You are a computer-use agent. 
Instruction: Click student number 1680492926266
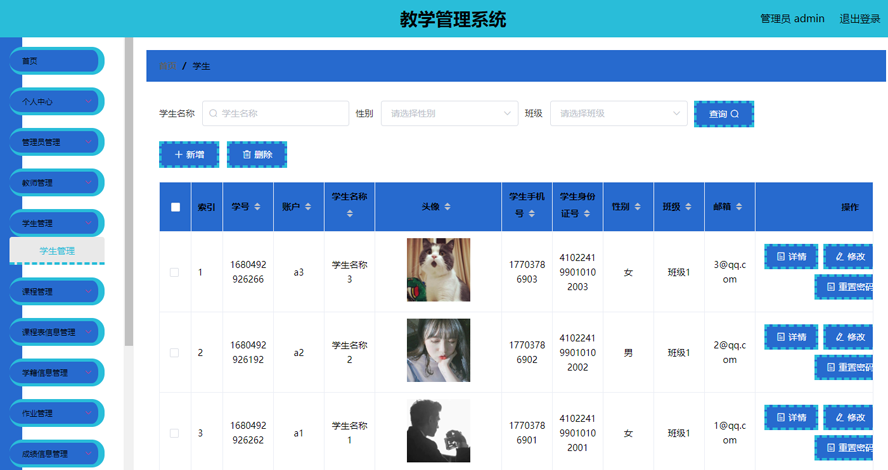tap(248, 272)
